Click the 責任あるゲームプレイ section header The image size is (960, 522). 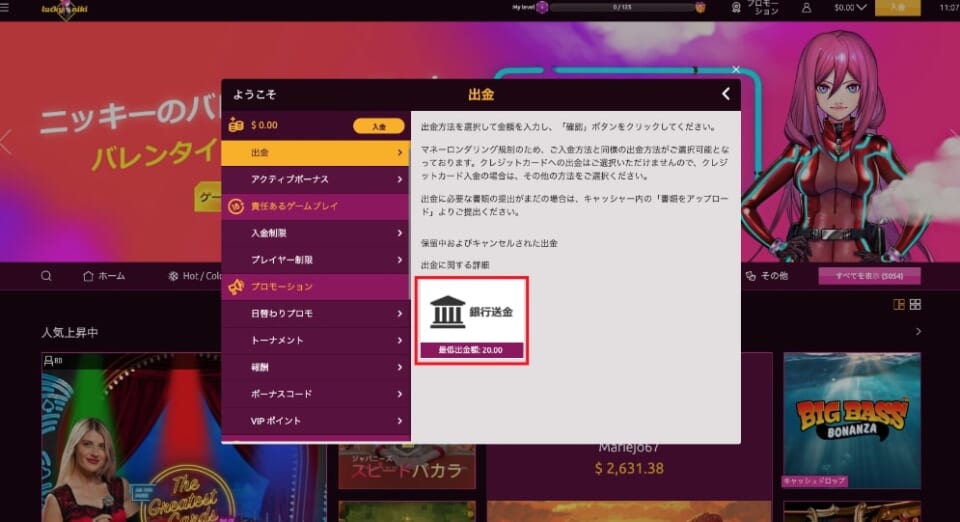pos(316,206)
